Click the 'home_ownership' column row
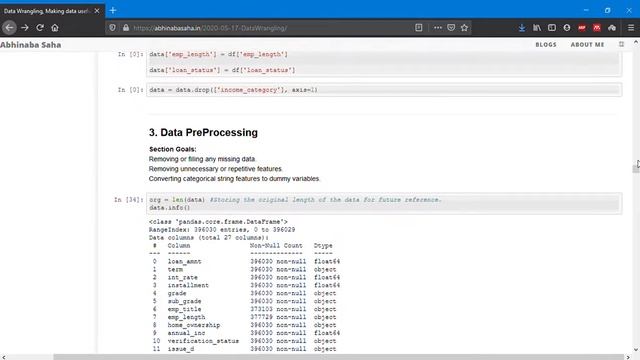The image size is (640, 360). click(243, 325)
